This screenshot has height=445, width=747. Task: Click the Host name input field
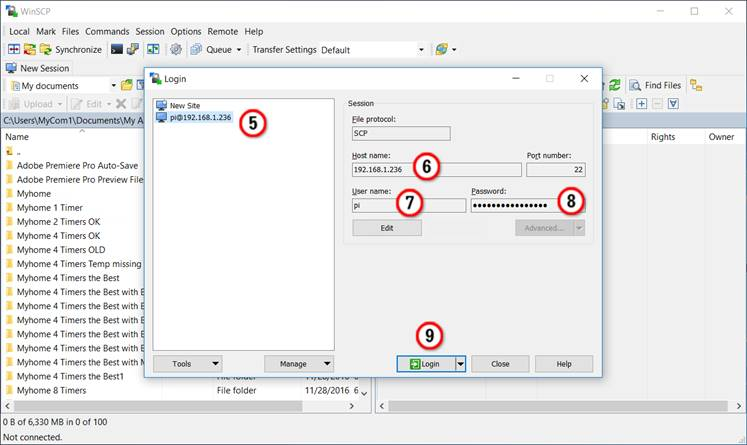click(x=436, y=170)
